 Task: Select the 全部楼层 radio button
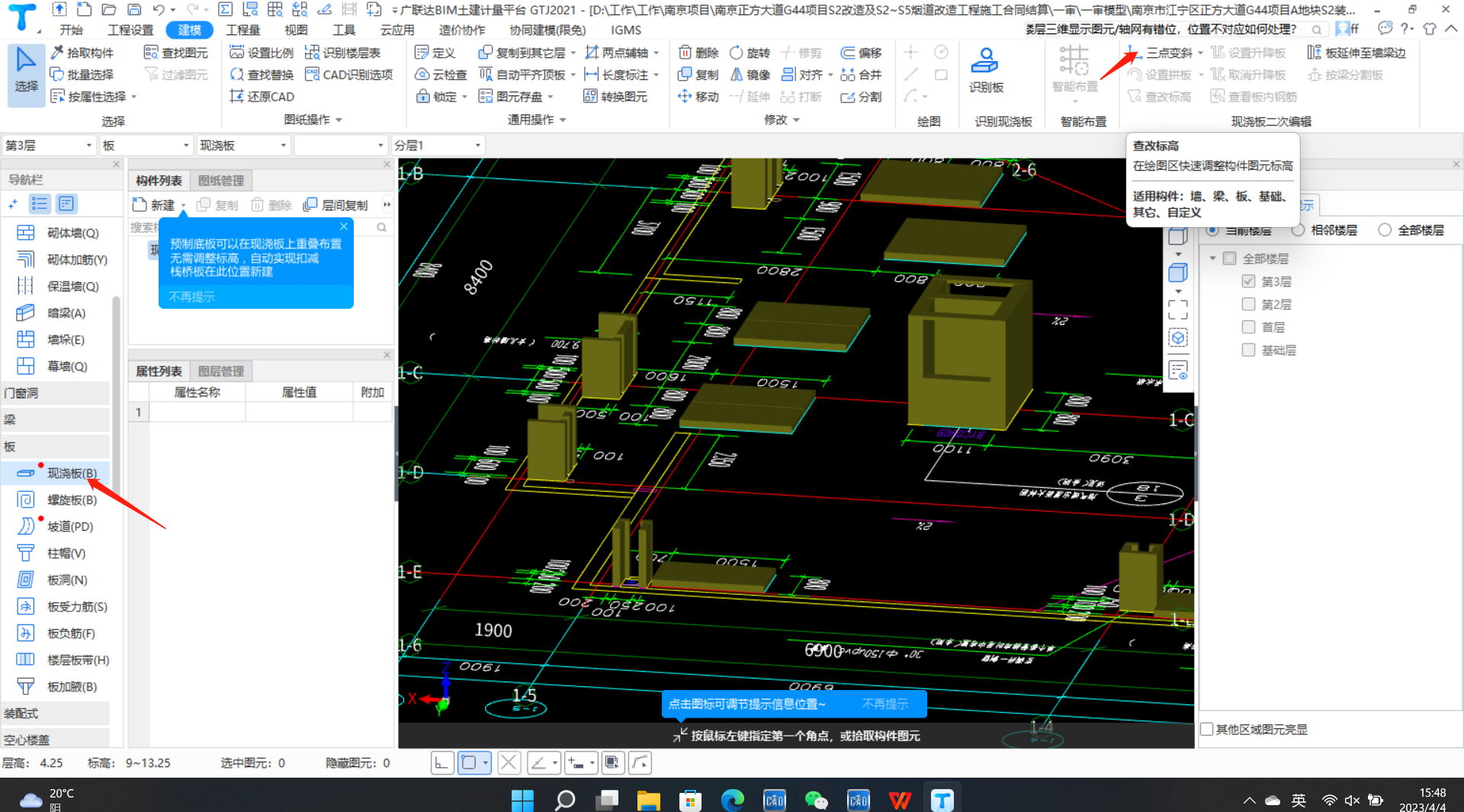click(x=1385, y=230)
